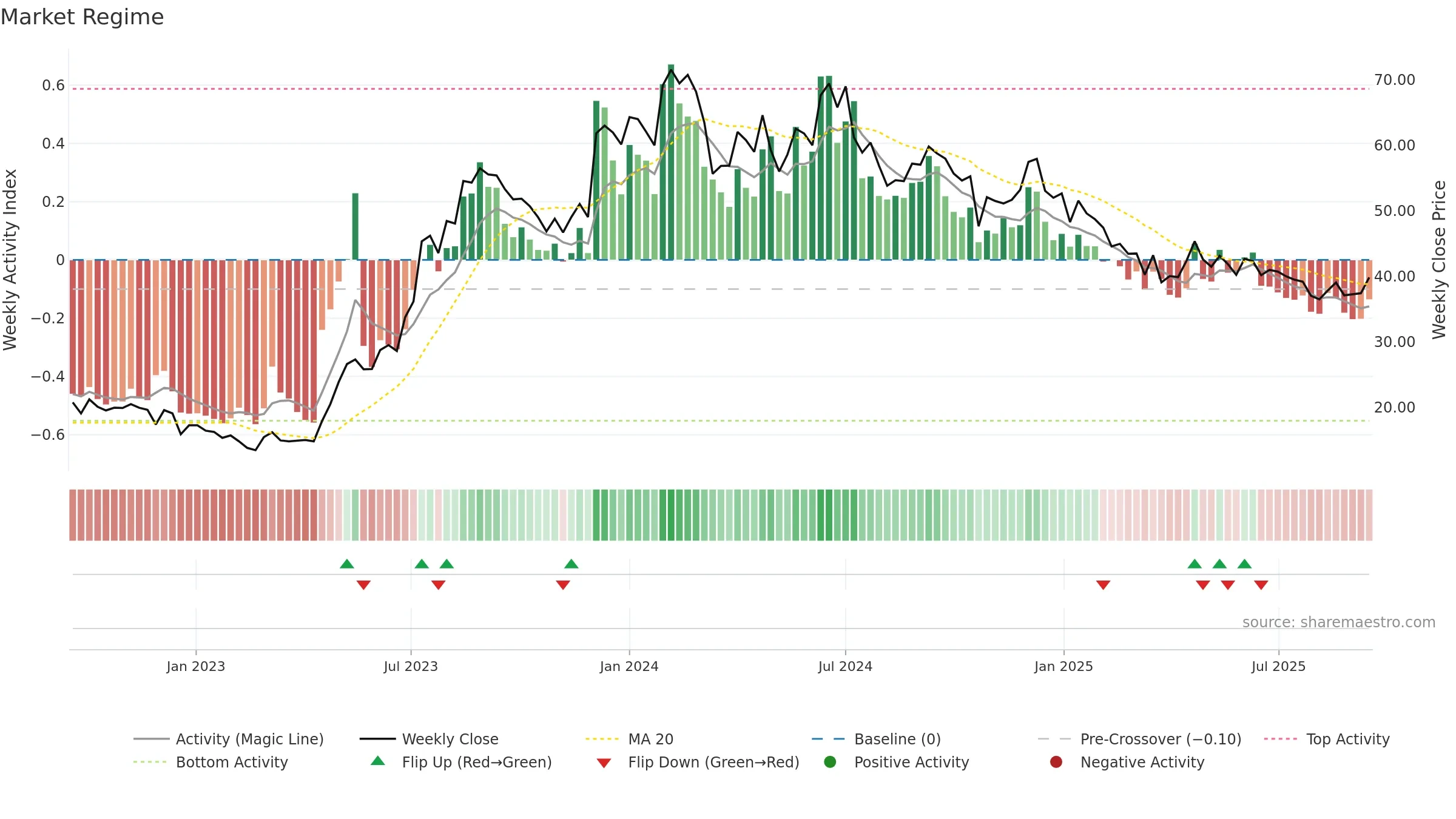Toggle the Flip Up (Red→Green) legend entry
Image resolution: width=1456 pixels, height=819 pixels.
[x=461, y=762]
